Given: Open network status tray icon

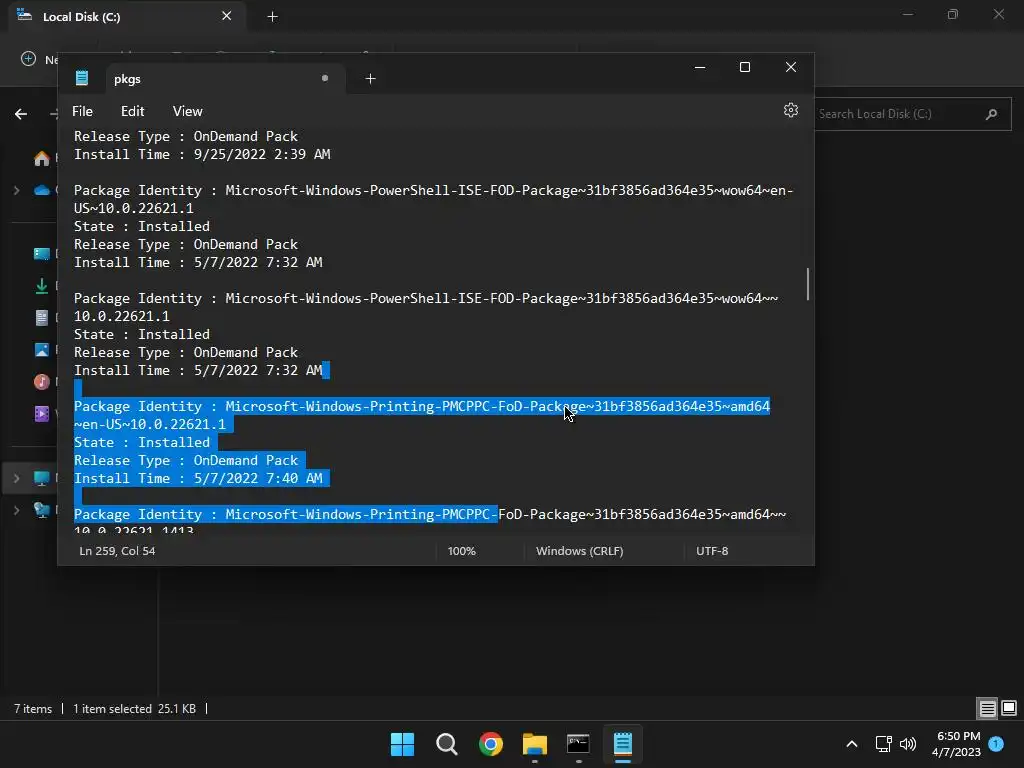Looking at the screenshot, I should 883,744.
